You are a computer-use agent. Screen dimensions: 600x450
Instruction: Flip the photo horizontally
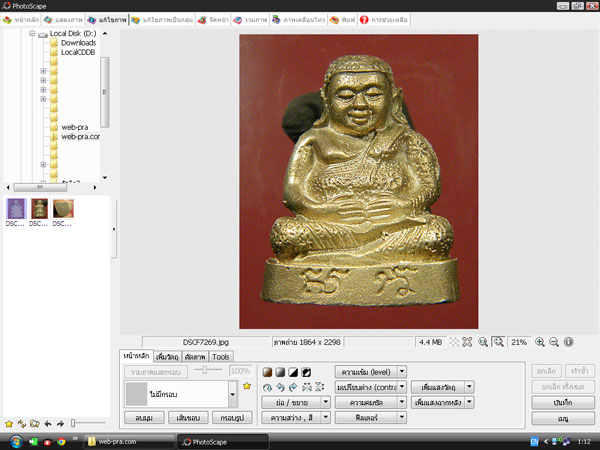(307, 387)
